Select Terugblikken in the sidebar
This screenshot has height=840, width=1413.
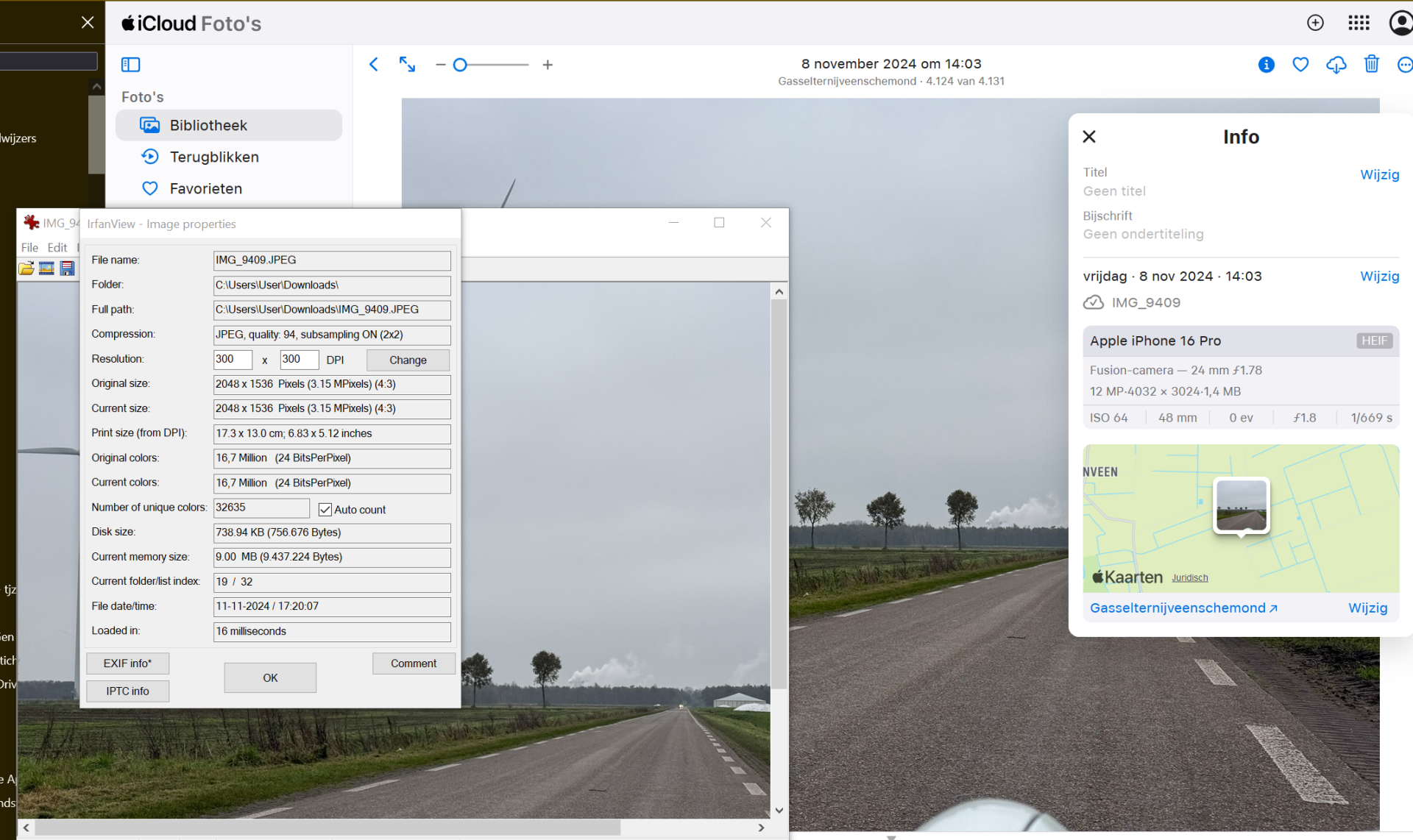click(213, 157)
